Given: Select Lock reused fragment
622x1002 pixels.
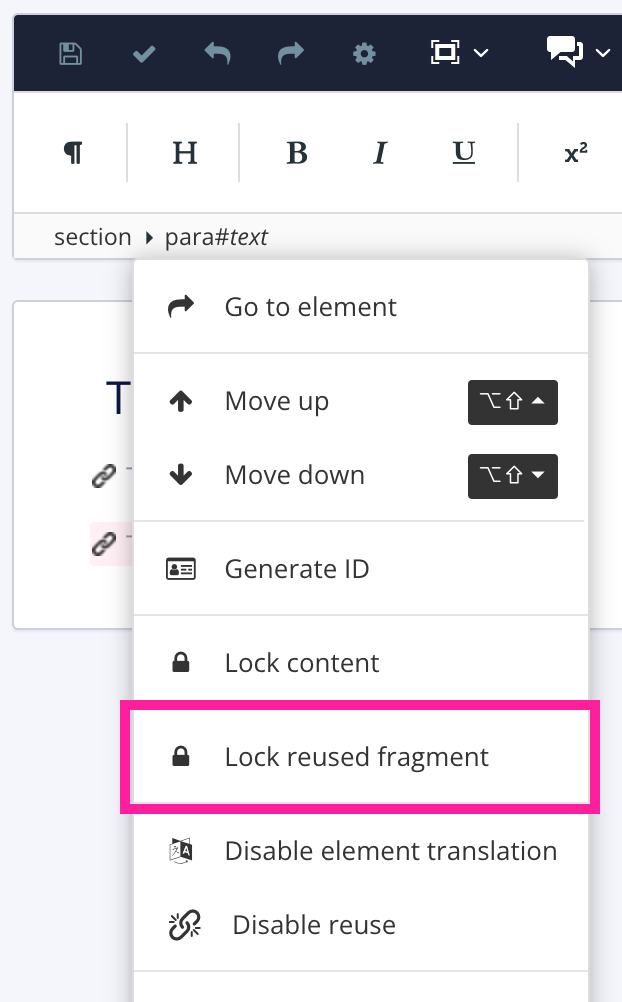Looking at the screenshot, I should (356, 757).
